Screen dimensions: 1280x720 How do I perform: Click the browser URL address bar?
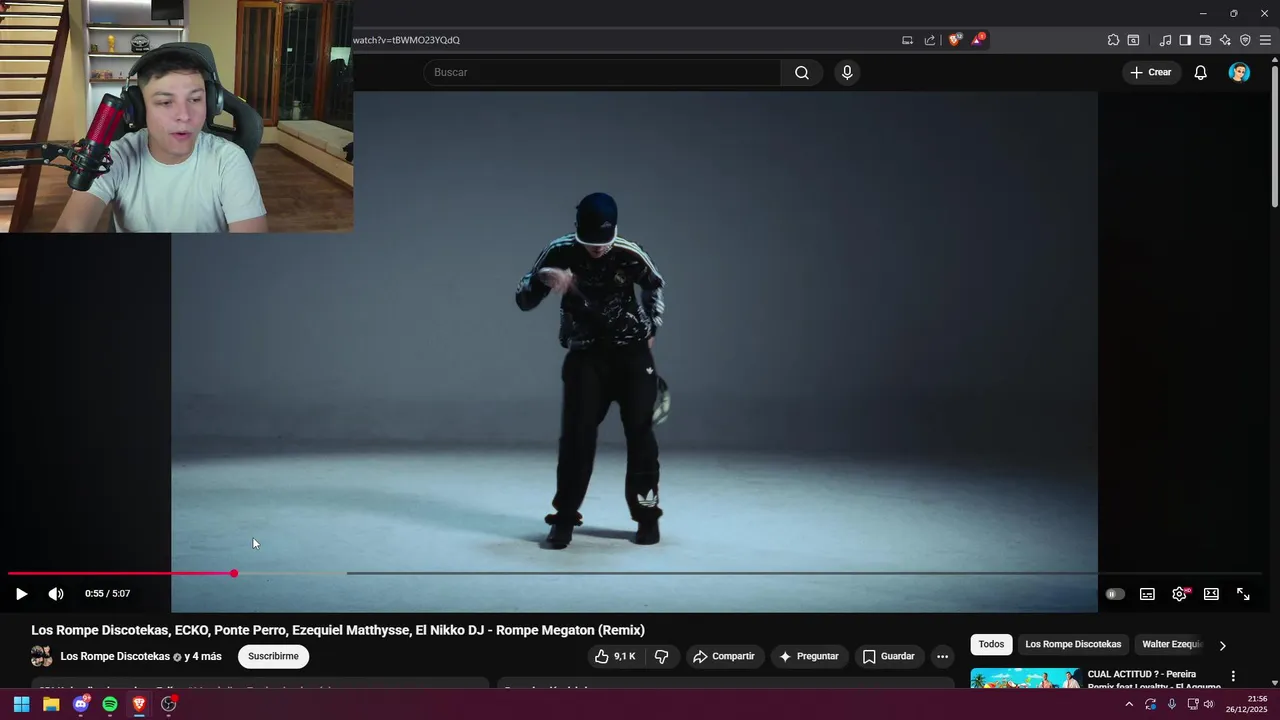pyautogui.click(x=620, y=40)
